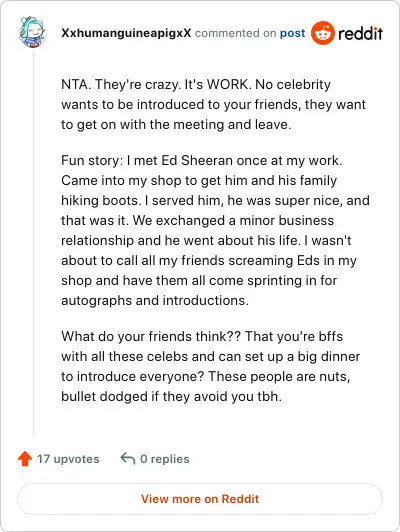Screen dimensions: 400x532
Task: Click the phrase "hiking boots" in the comment
Action: [x=100, y=201]
